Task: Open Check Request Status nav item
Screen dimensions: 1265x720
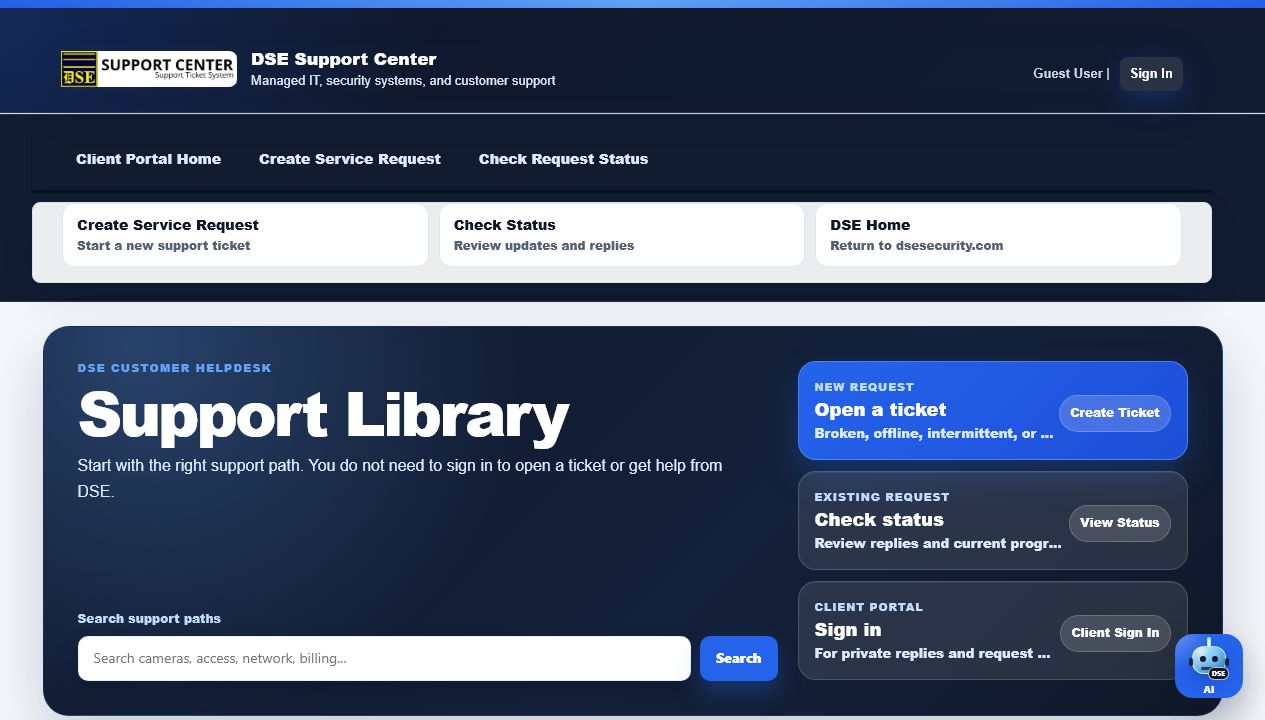Action: point(563,159)
